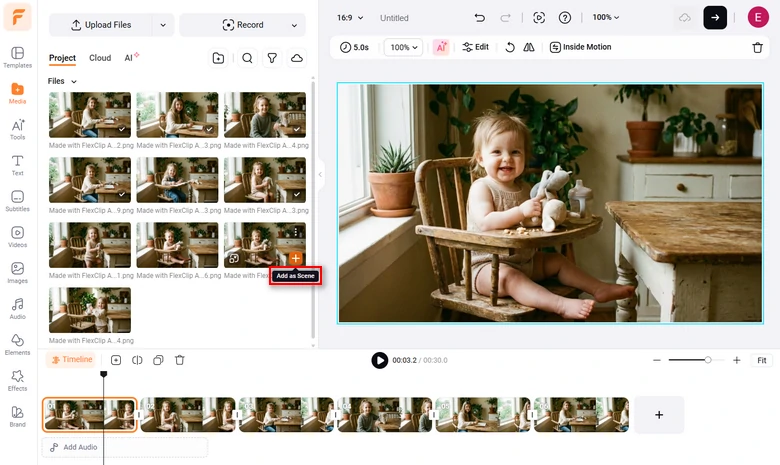The height and width of the screenshot is (465, 780).
Task: Delete the scene using timeline trash icon
Action: tap(180, 360)
